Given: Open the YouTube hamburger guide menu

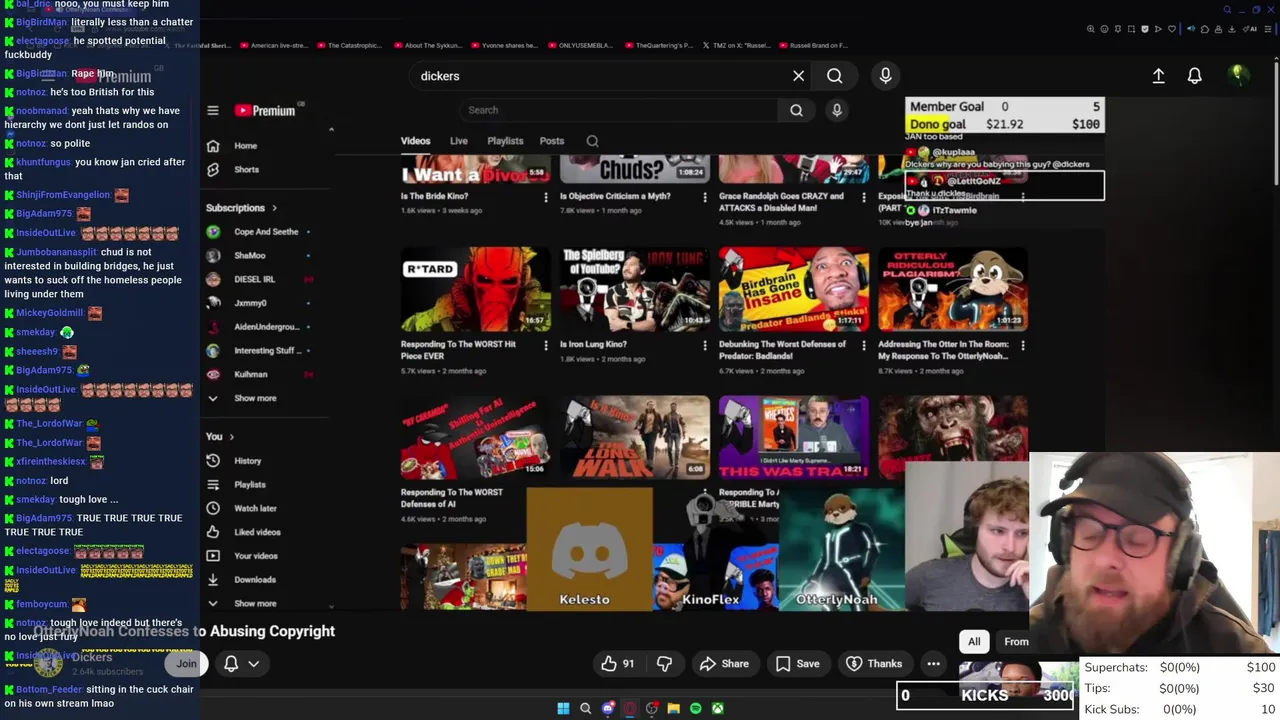Looking at the screenshot, I should [212, 111].
